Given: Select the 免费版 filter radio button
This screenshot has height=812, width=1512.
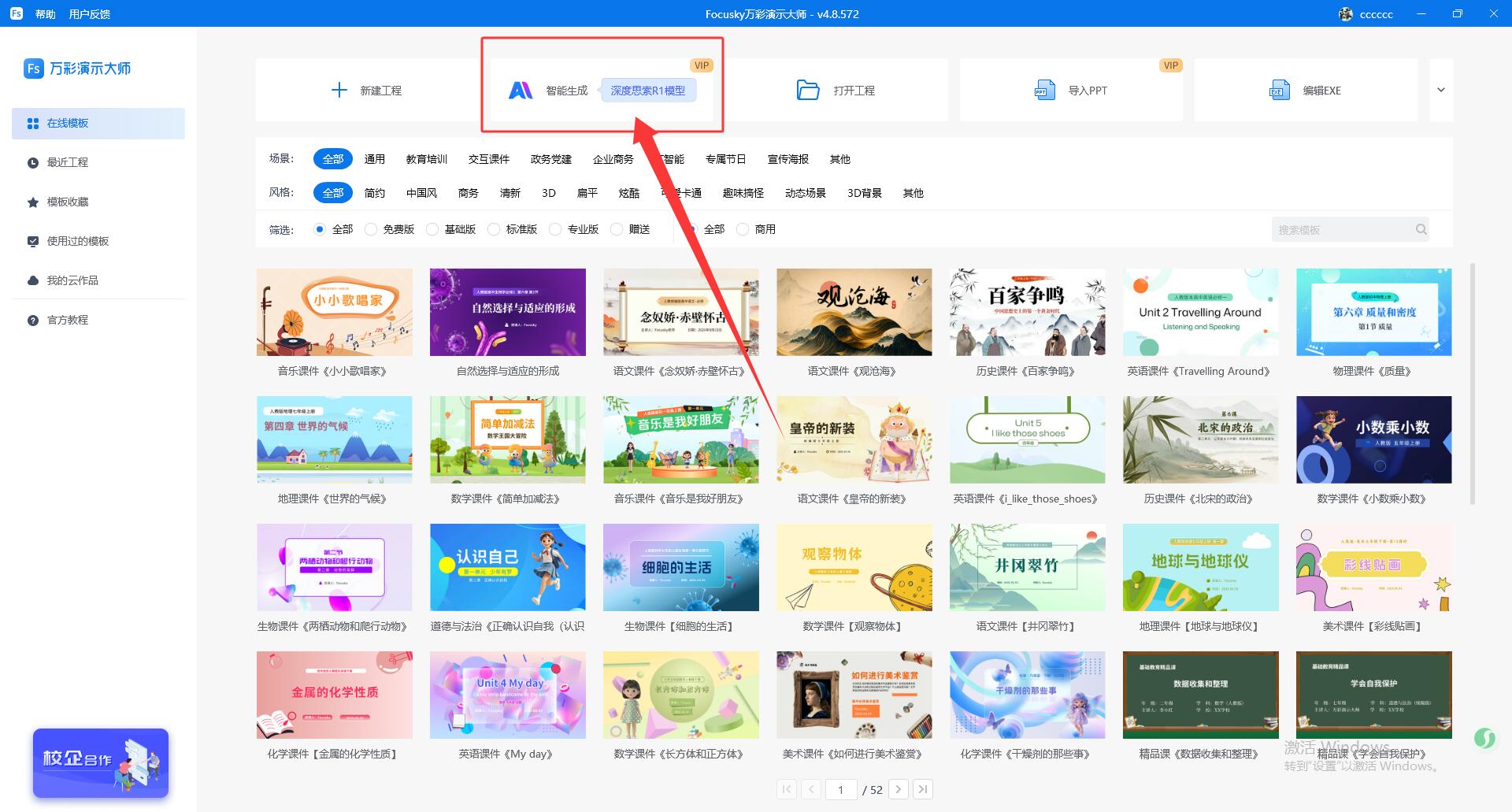Looking at the screenshot, I should click(x=371, y=230).
